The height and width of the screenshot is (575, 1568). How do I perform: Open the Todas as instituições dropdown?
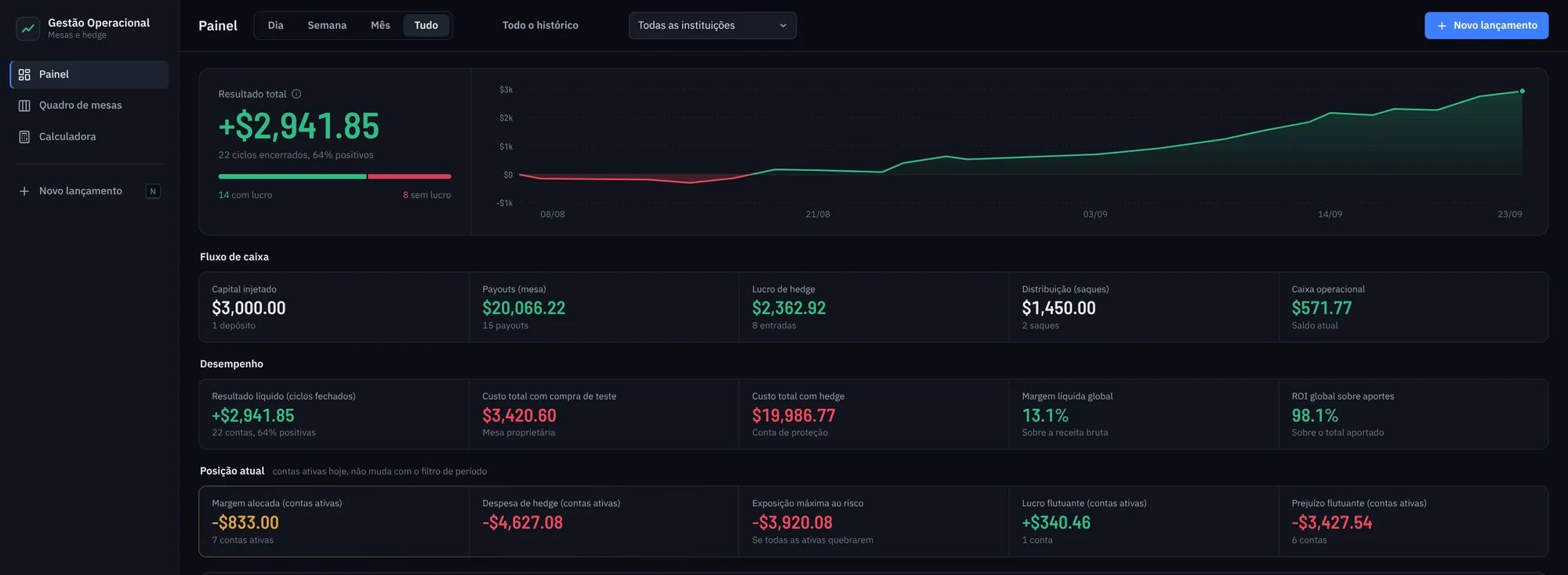tap(712, 26)
